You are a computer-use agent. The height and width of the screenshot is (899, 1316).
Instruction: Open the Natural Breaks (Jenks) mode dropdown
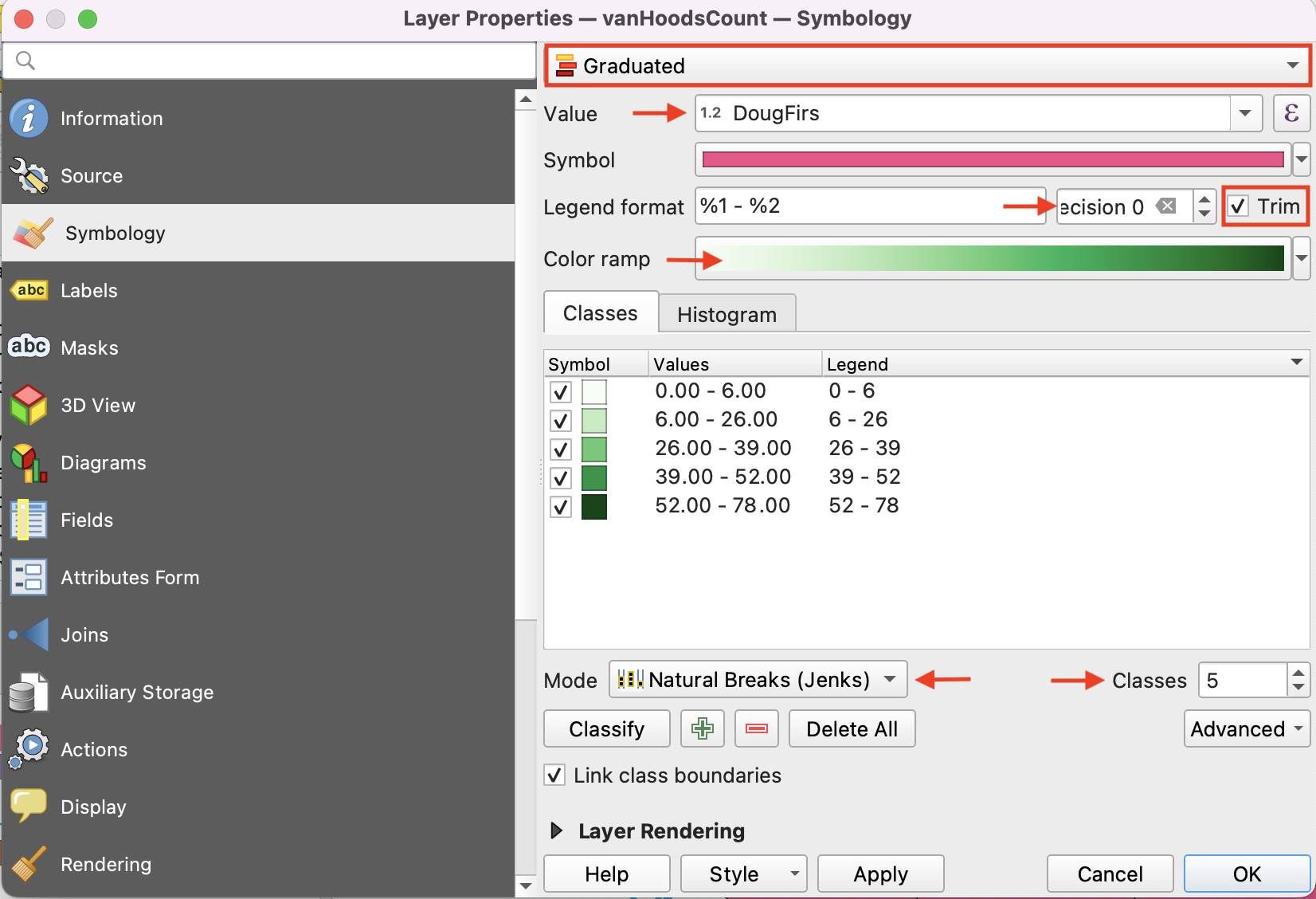(758, 680)
